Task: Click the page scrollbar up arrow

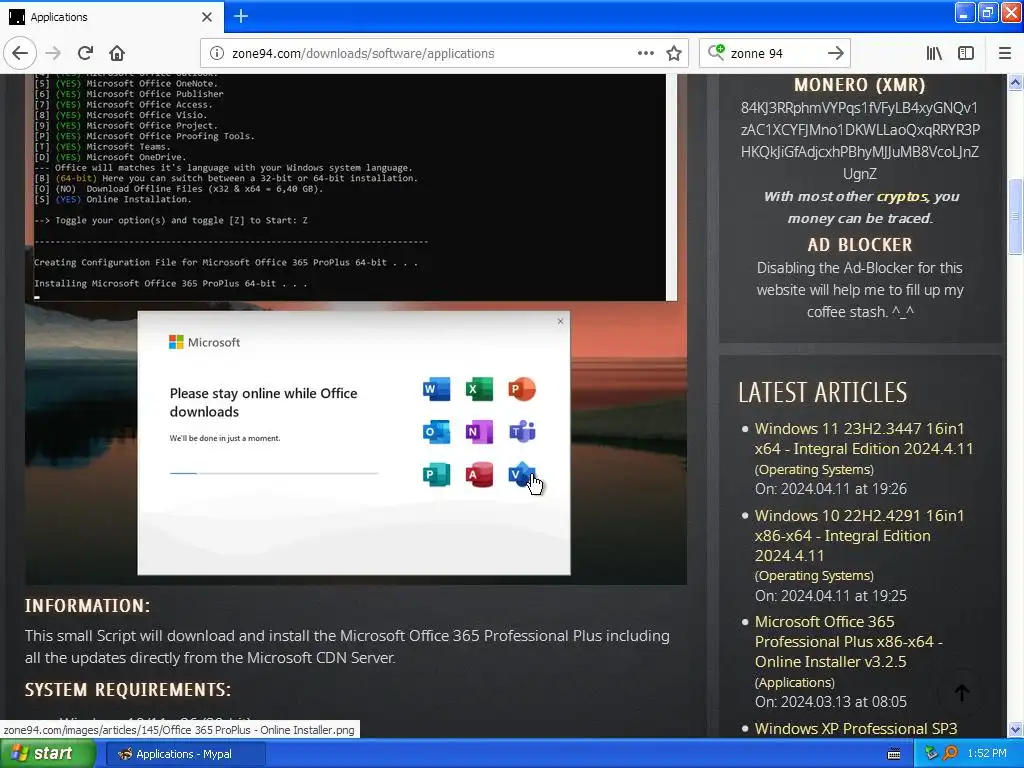Action: coord(1016,82)
